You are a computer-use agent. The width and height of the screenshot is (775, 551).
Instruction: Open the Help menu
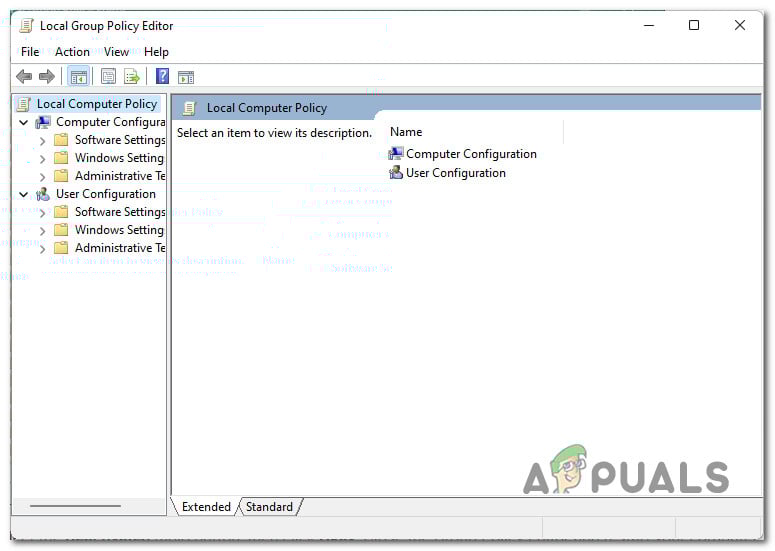coord(156,52)
